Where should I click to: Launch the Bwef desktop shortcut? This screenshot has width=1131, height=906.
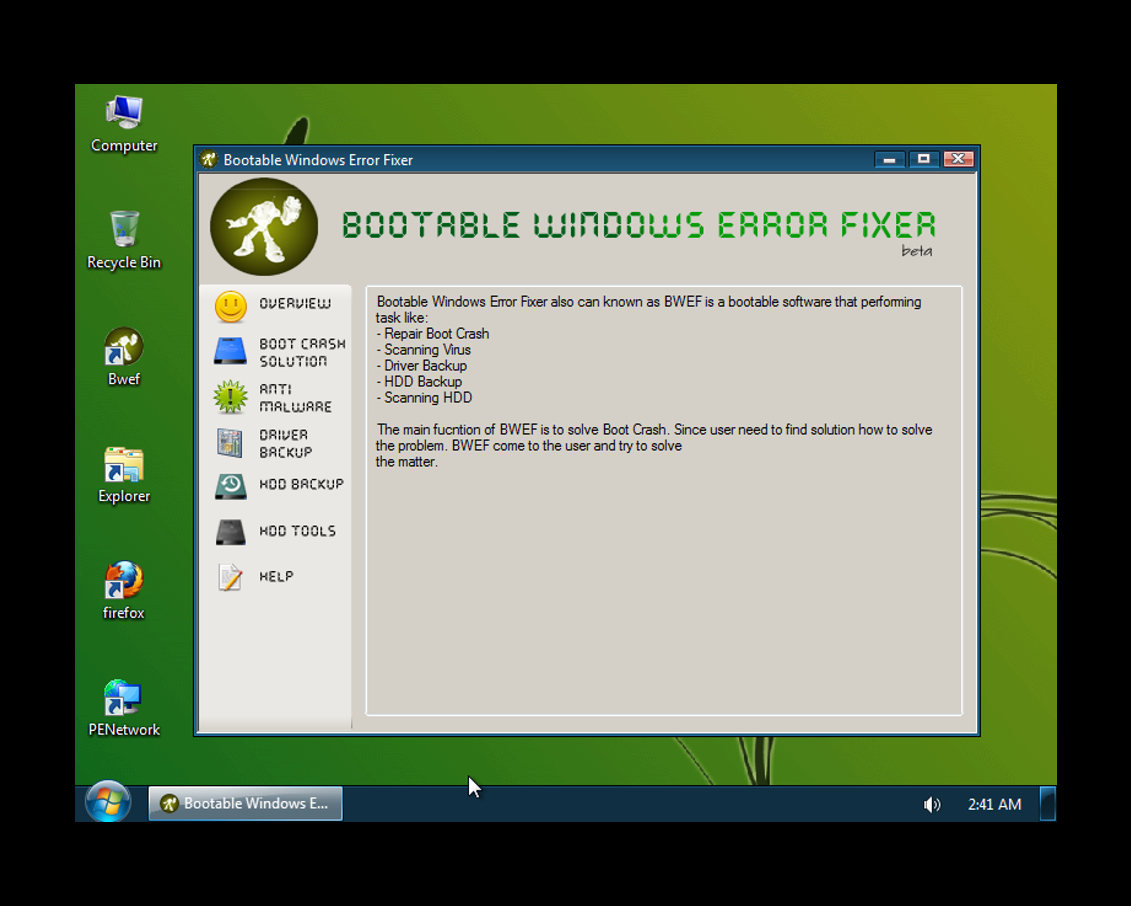[x=124, y=347]
